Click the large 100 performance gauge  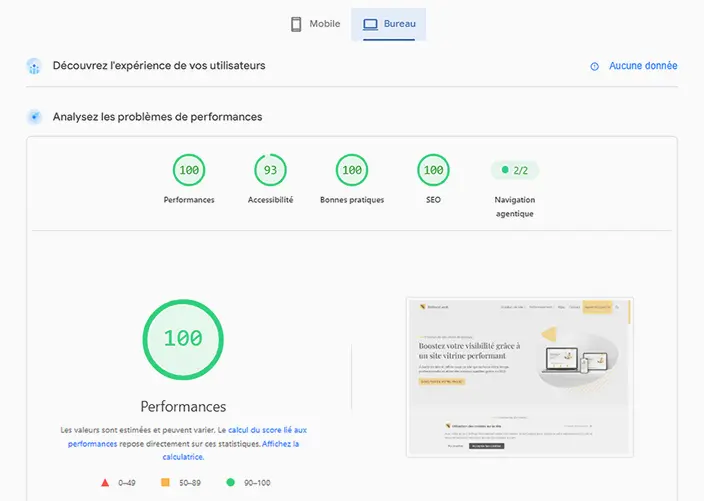pos(183,339)
